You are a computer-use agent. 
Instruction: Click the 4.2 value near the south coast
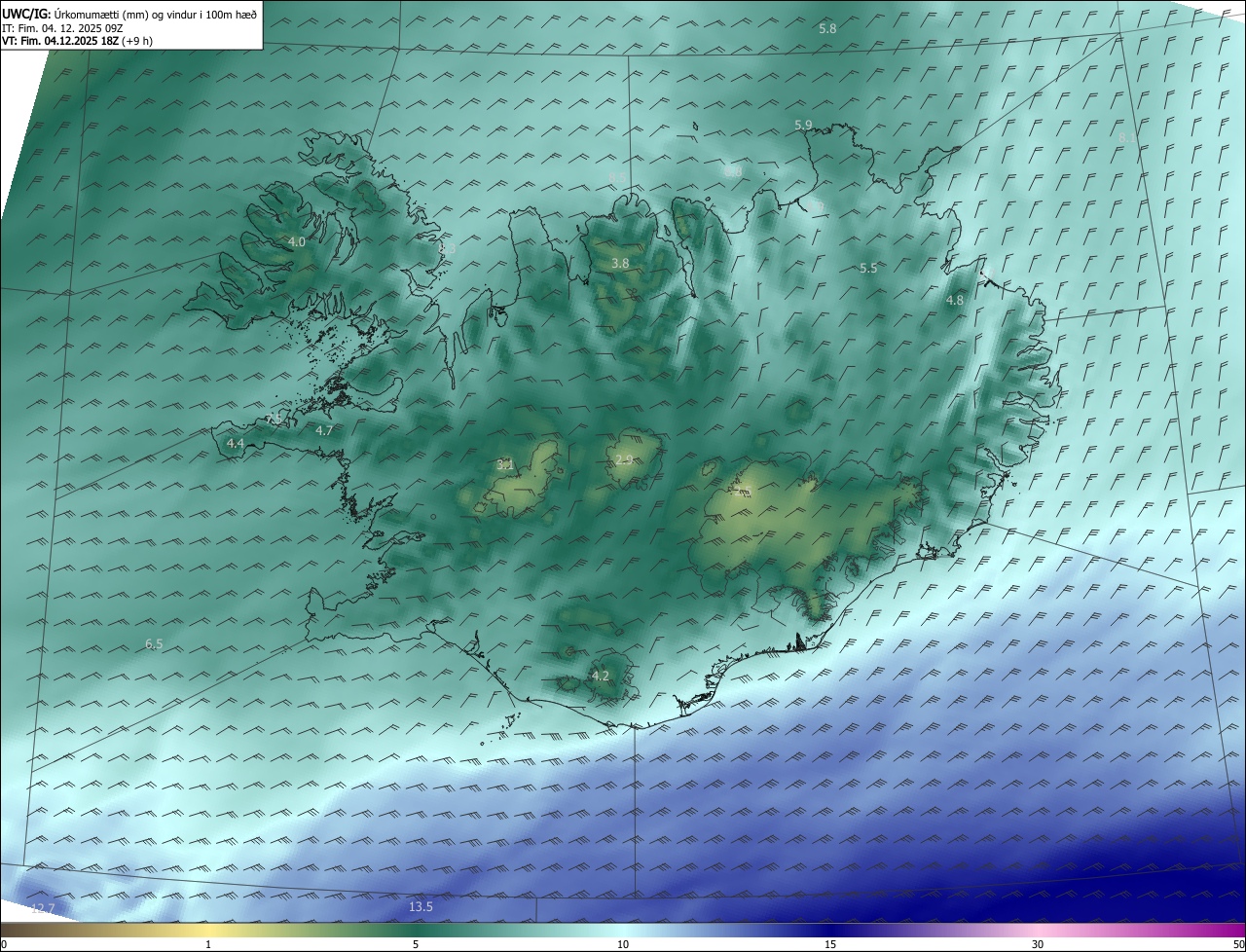pos(601,677)
